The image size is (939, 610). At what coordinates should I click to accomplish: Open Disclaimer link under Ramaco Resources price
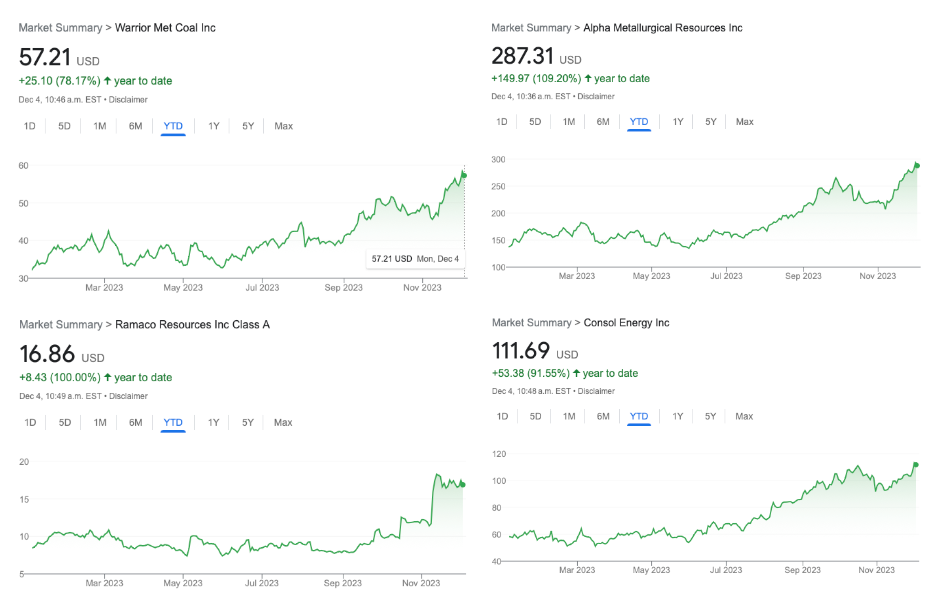click(x=128, y=396)
